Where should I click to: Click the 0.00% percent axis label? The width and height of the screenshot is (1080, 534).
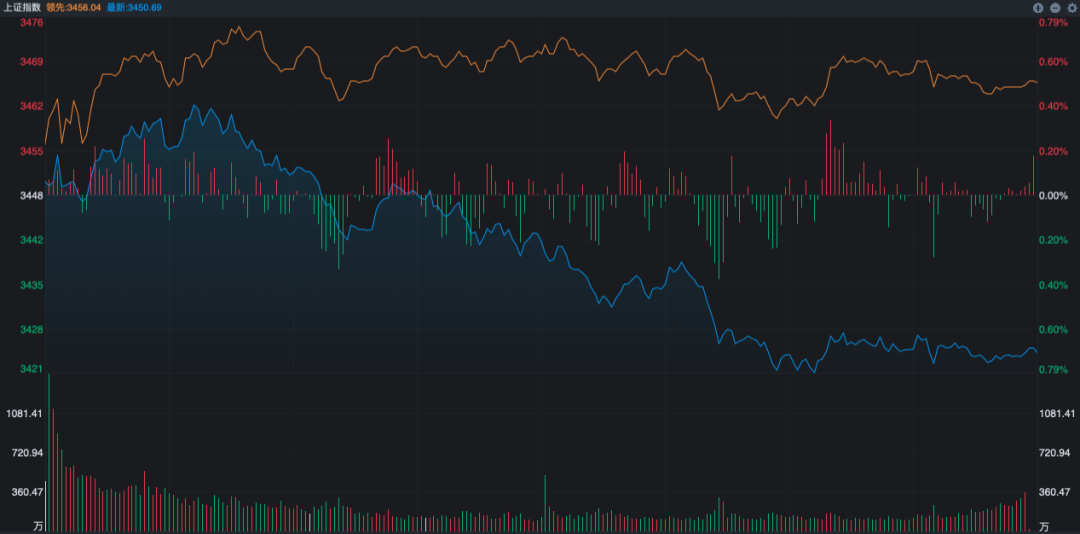1053,196
